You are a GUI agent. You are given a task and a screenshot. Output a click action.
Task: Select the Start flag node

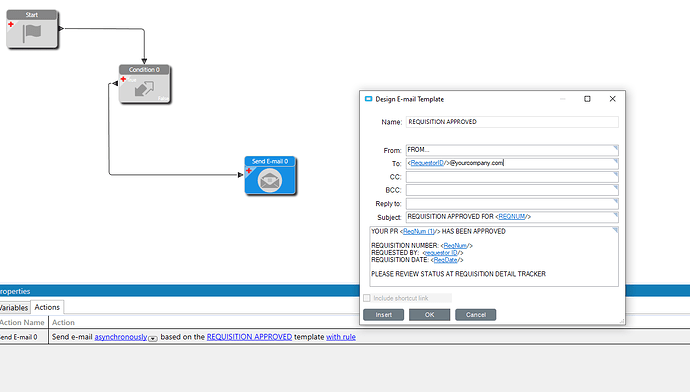(32, 29)
